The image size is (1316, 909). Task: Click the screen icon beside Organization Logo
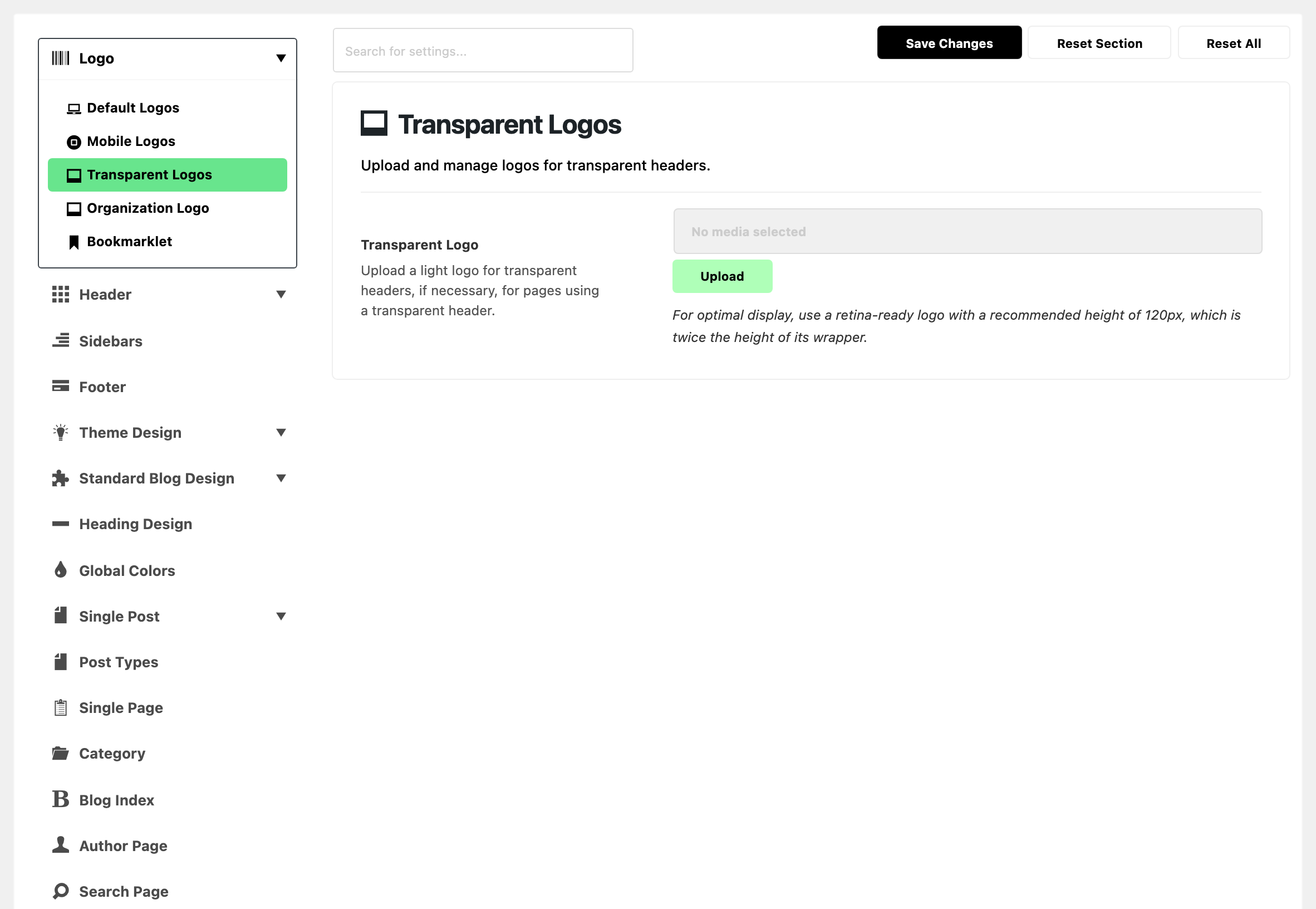pyautogui.click(x=74, y=209)
